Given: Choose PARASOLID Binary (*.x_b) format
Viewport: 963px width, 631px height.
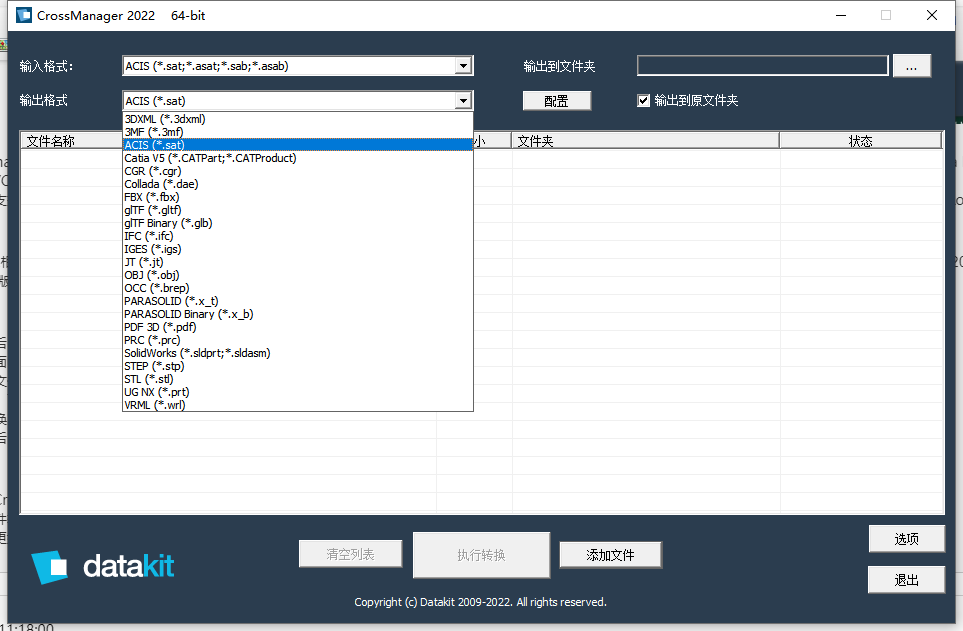Looking at the screenshot, I should (298, 314).
